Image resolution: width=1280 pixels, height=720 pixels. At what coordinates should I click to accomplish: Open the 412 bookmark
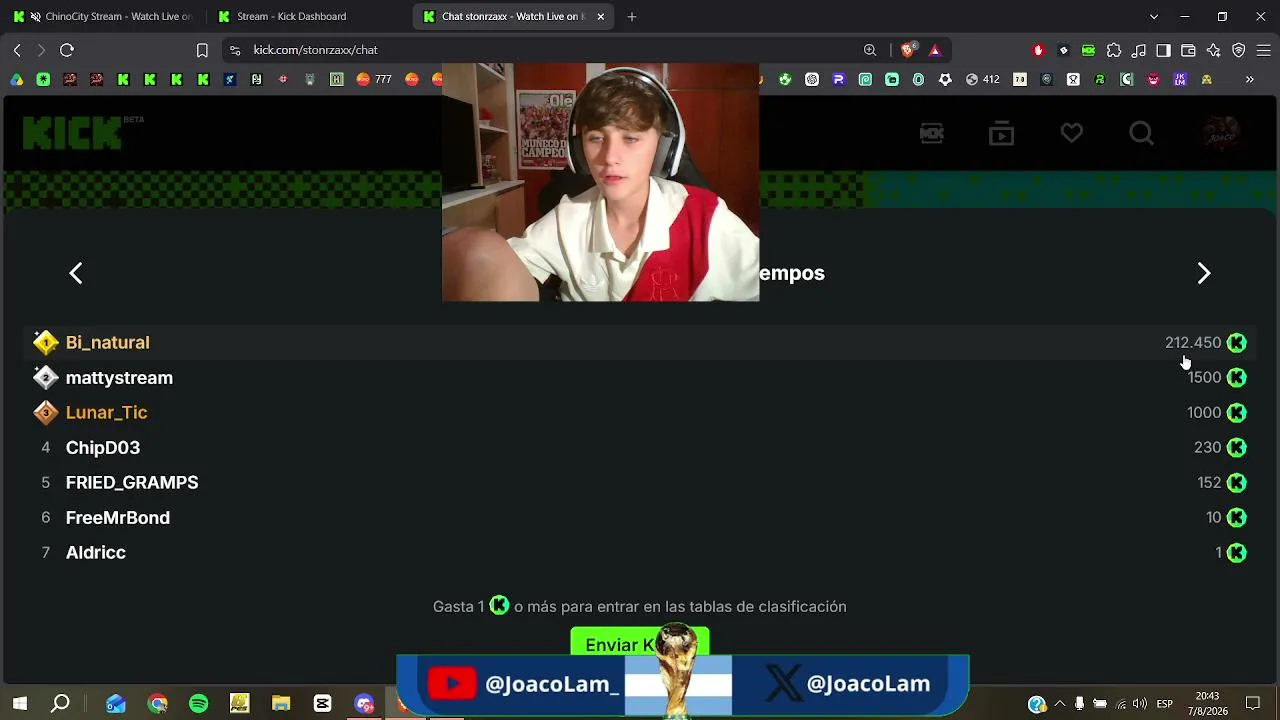click(x=982, y=79)
